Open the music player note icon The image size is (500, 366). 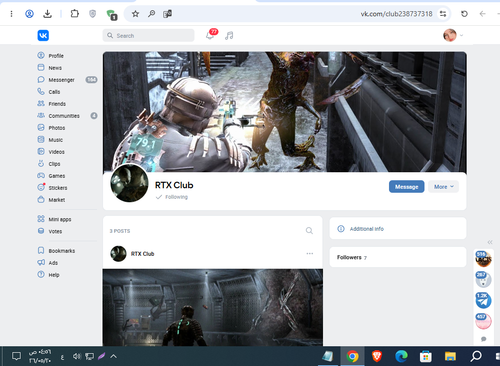click(x=229, y=36)
